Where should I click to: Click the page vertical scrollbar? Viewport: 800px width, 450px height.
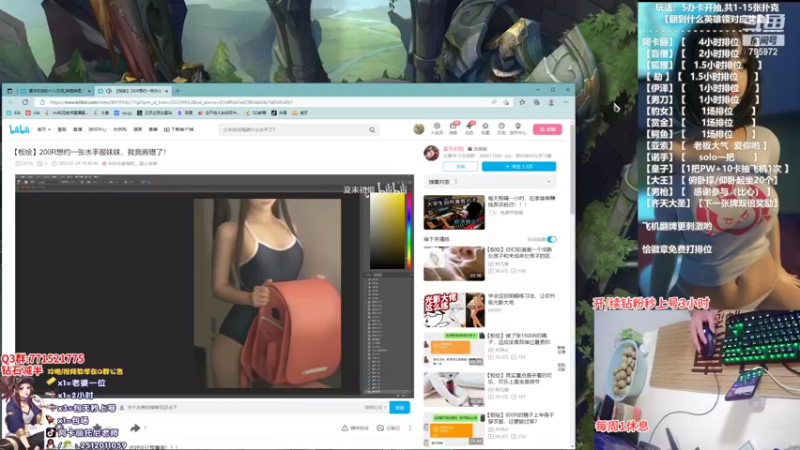572,168
